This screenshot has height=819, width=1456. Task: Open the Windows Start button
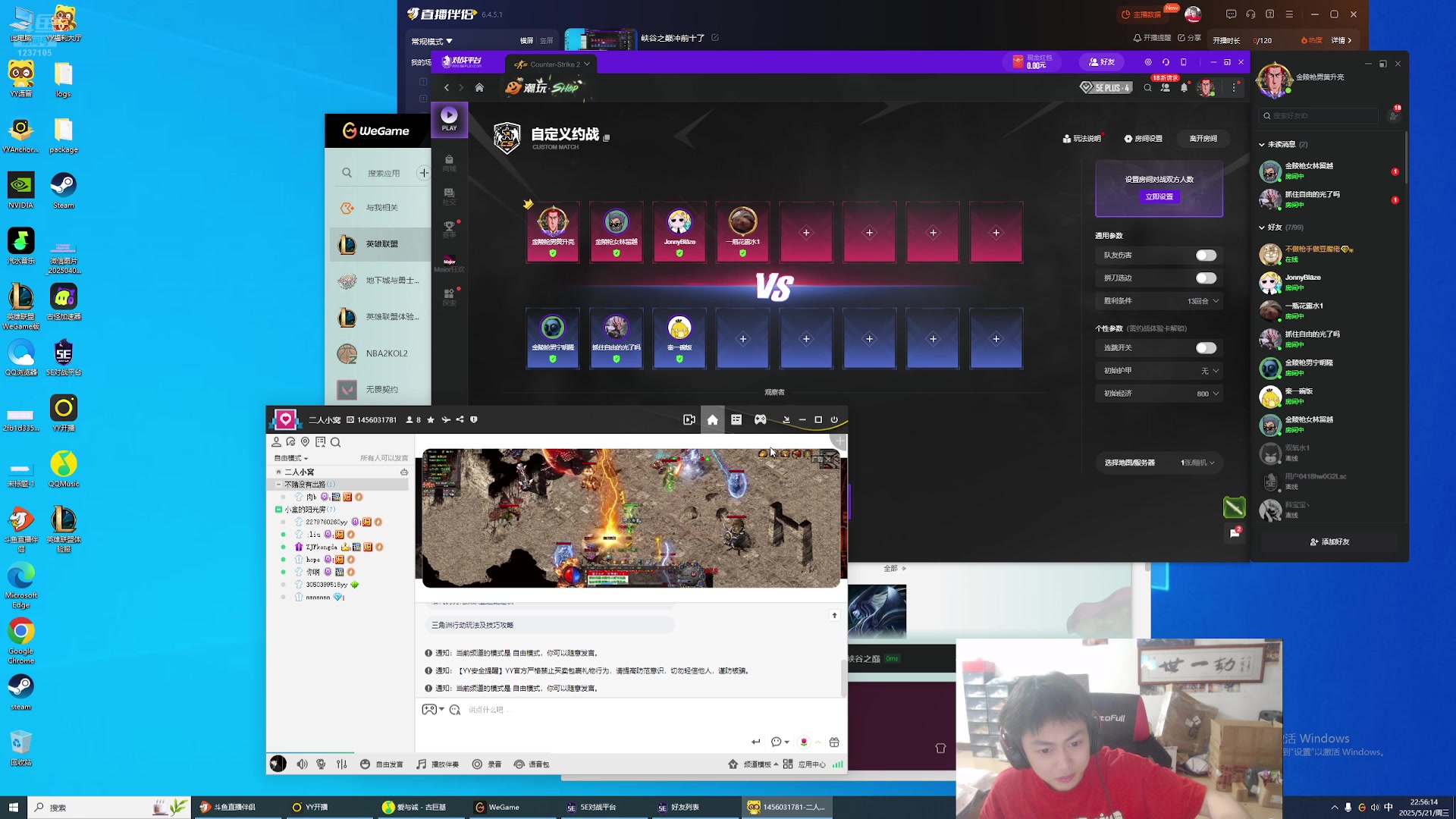[13, 807]
